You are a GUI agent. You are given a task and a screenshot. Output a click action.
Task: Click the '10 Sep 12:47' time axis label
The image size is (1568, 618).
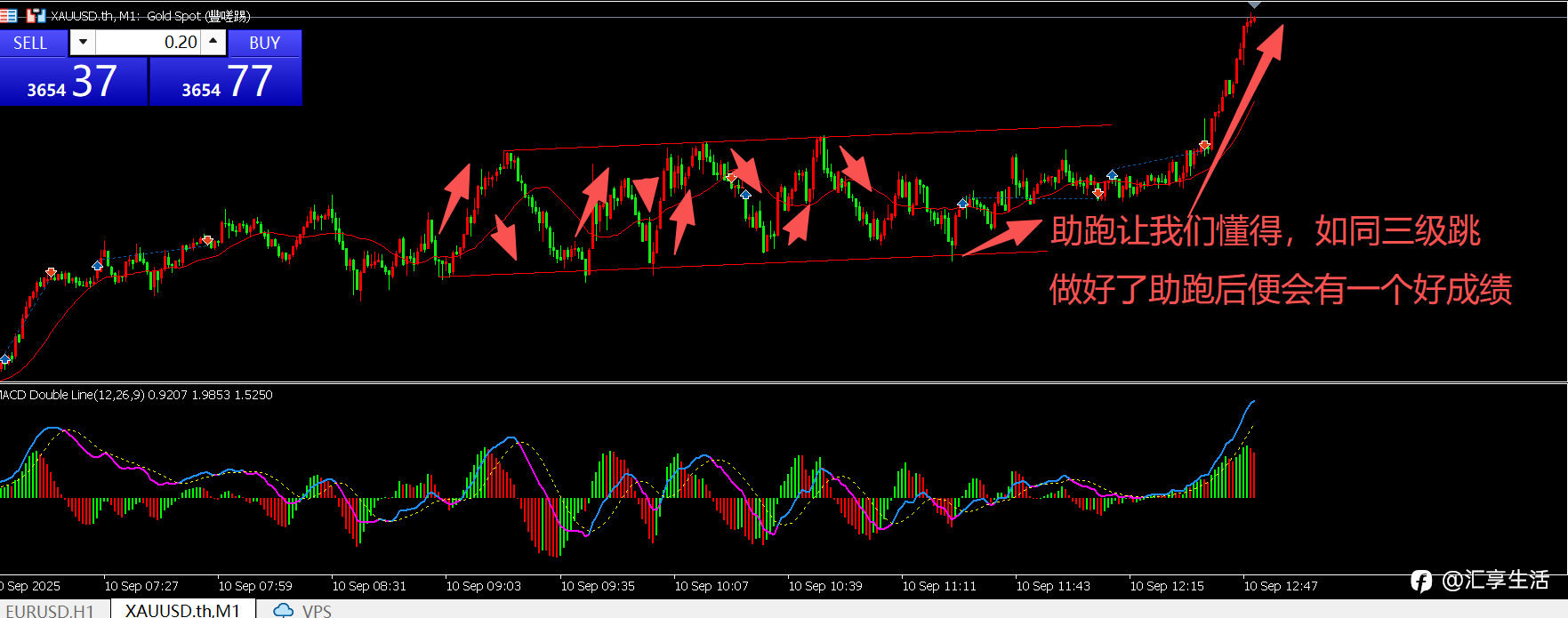pos(1281,586)
